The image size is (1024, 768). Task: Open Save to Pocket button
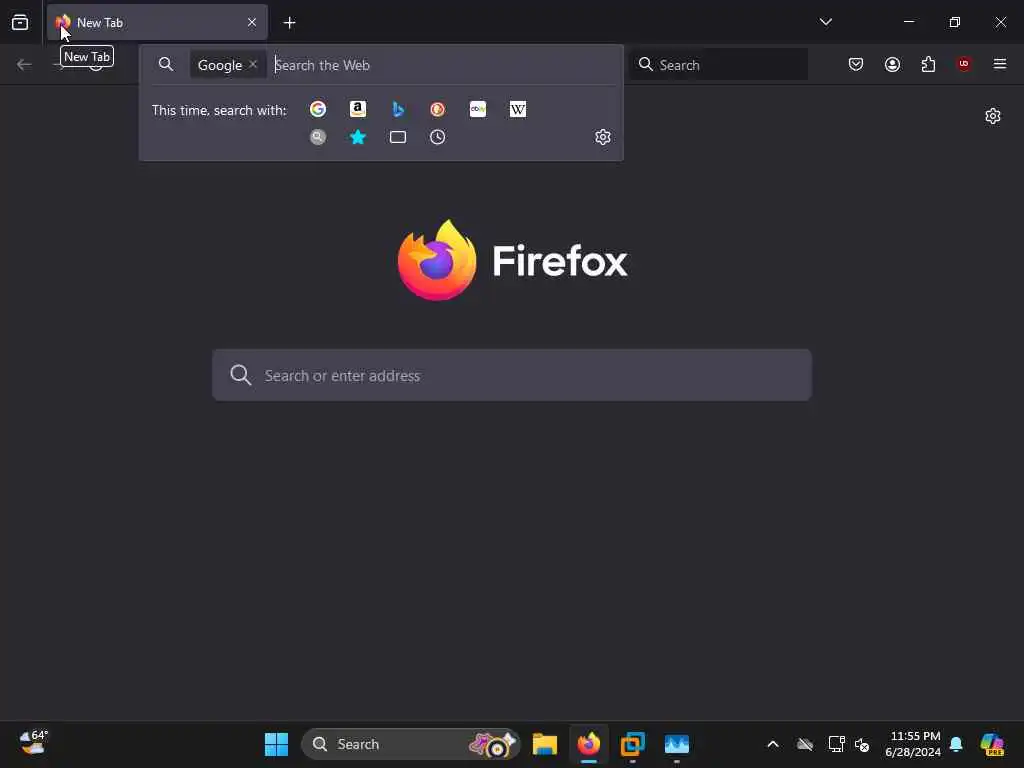(x=856, y=64)
